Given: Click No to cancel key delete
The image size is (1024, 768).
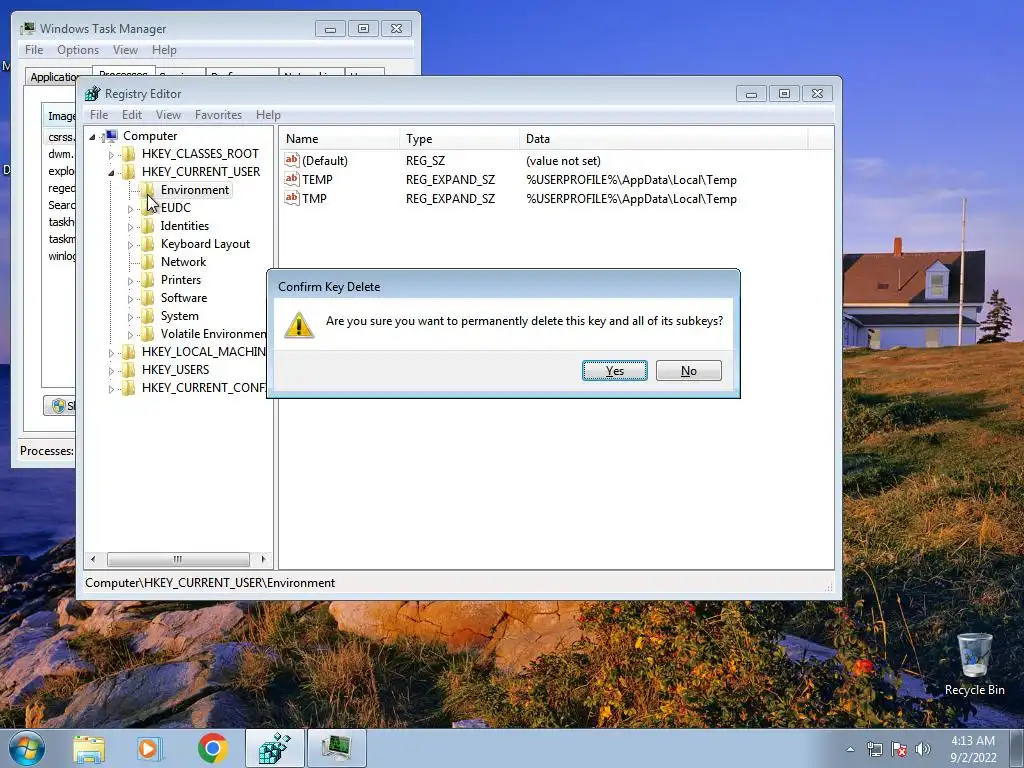Looking at the screenshot, I should (x=688, y=370).
